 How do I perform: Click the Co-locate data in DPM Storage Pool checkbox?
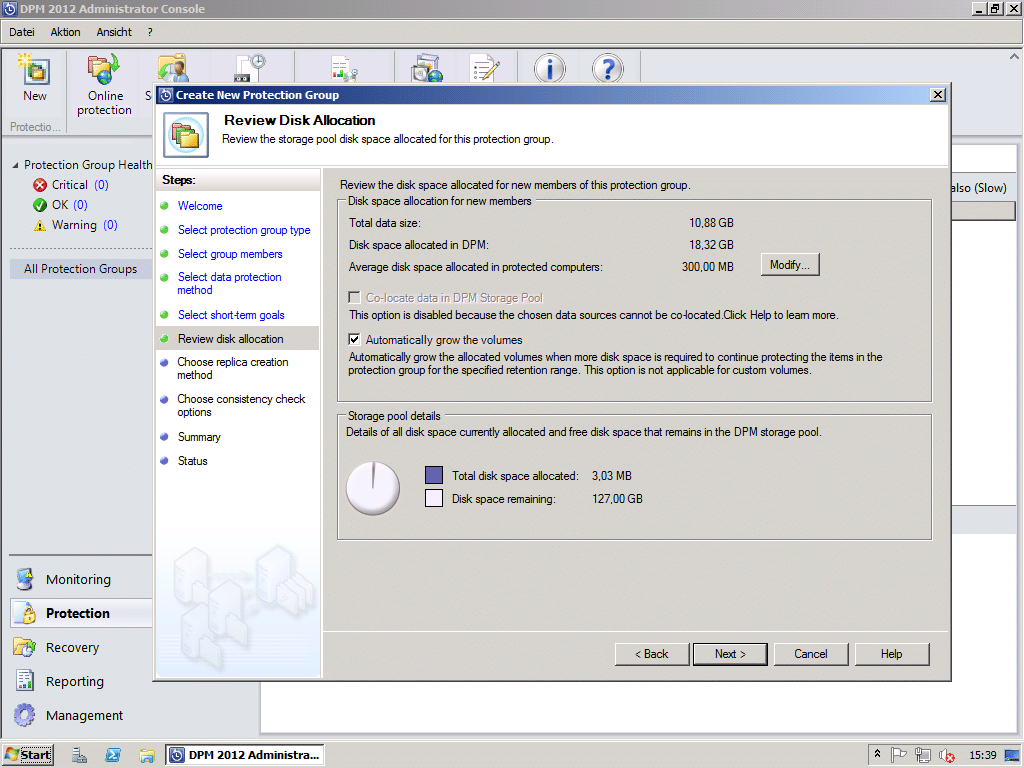pos(354,298)
